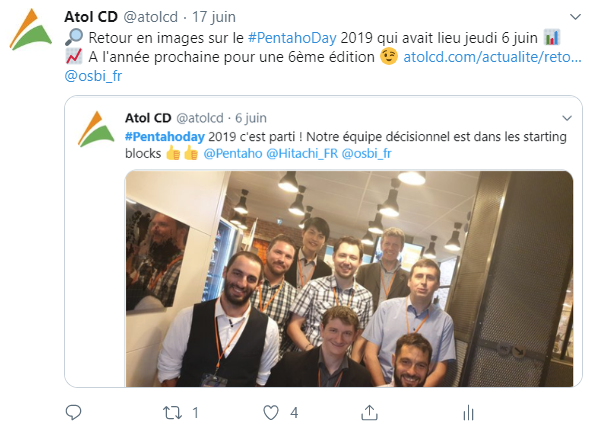
Task: Open the 6 juin quoted tweet timestamp
Action: pyautogui.click(x=251, y=118)
